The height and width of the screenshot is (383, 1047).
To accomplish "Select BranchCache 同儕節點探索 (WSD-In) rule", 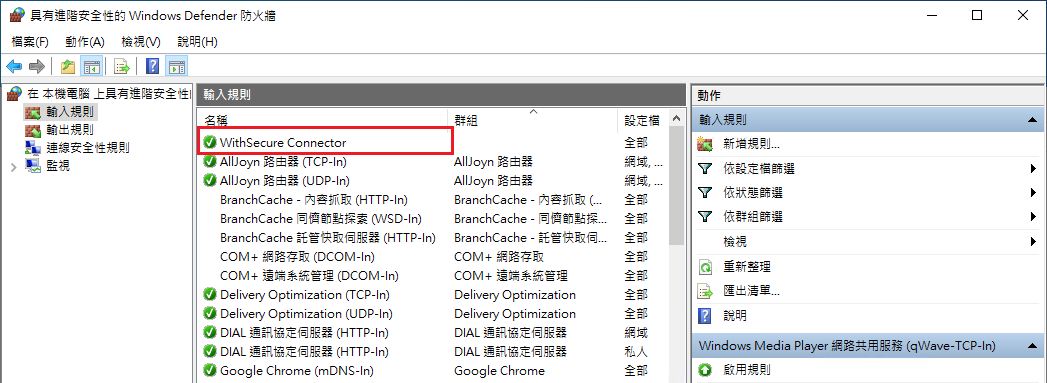I will pos(321,218).
